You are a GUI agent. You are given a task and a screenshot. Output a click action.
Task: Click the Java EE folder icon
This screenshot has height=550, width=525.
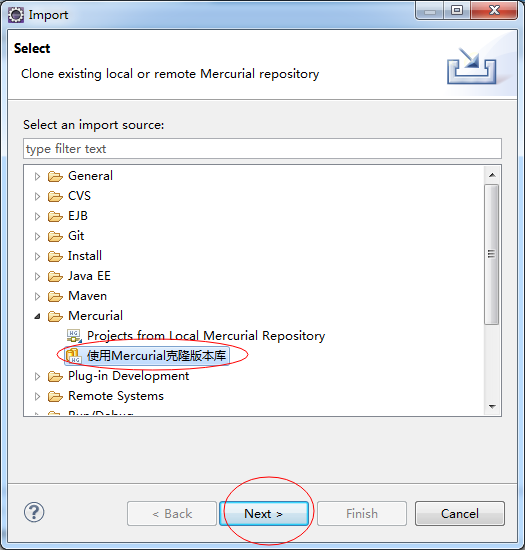click(55, 276)
